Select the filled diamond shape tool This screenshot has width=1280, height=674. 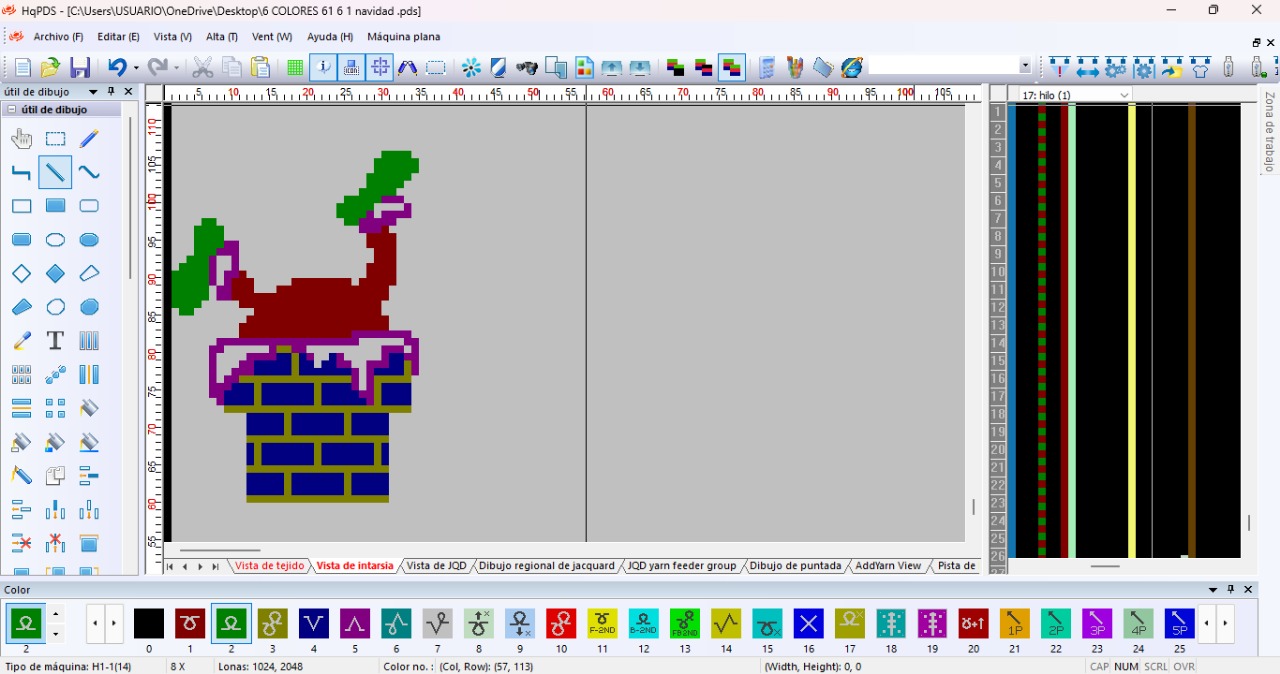(x=55, y=274)
